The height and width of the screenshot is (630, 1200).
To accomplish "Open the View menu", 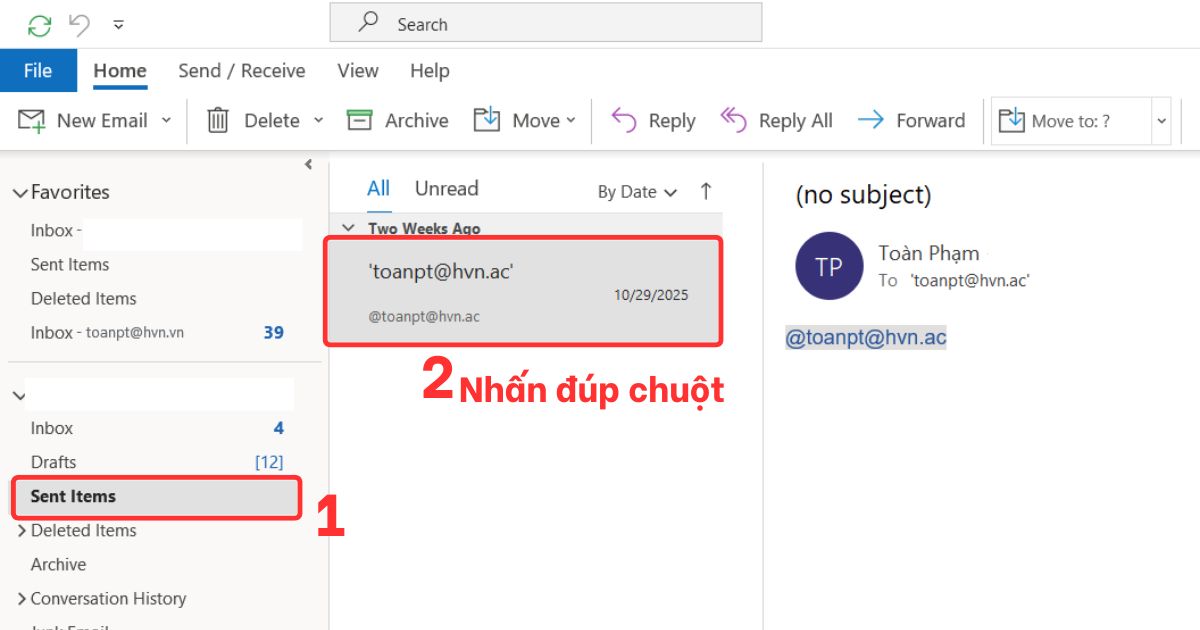I will pyautogui.click(x=357, y=70).
